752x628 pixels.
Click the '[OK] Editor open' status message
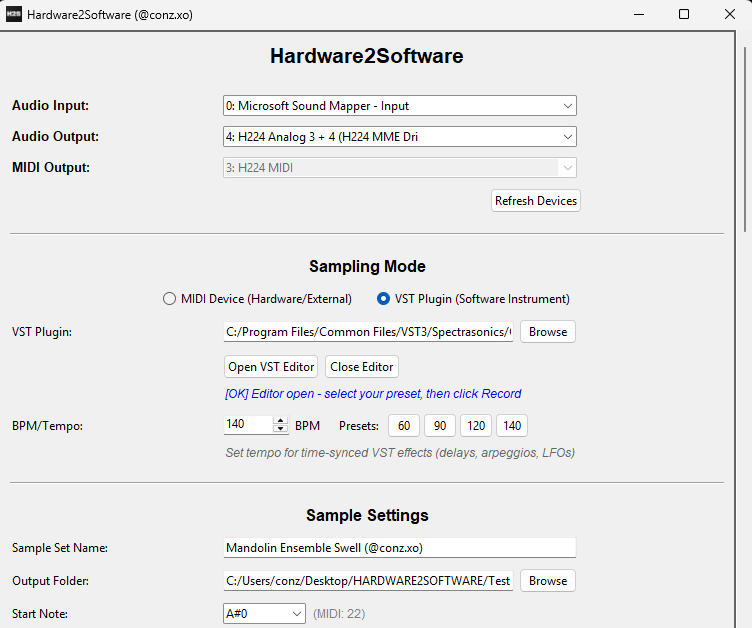pos(373,394)
